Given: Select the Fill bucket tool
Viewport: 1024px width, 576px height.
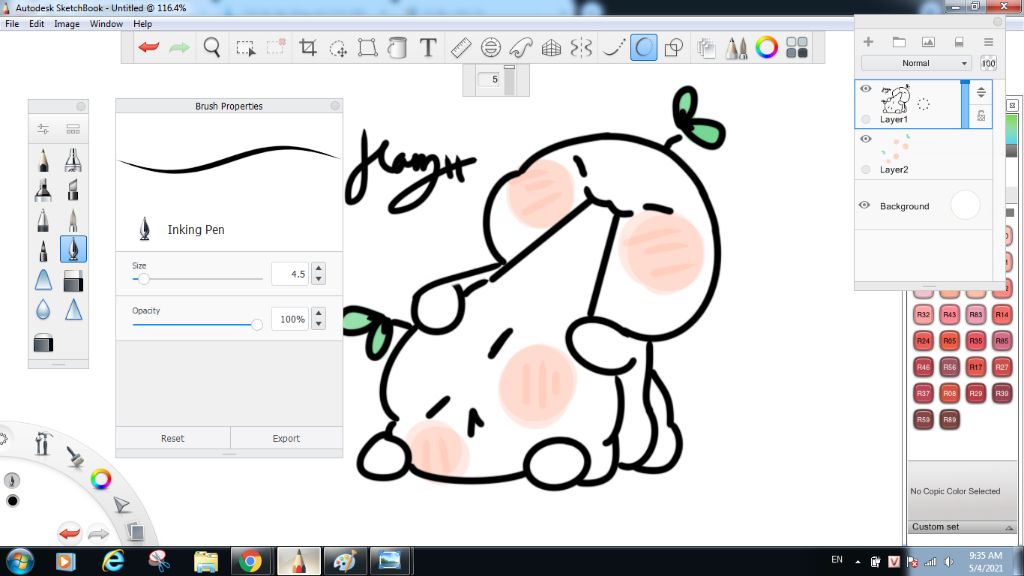Looking at the screenshot, I should tap(397, 47).
